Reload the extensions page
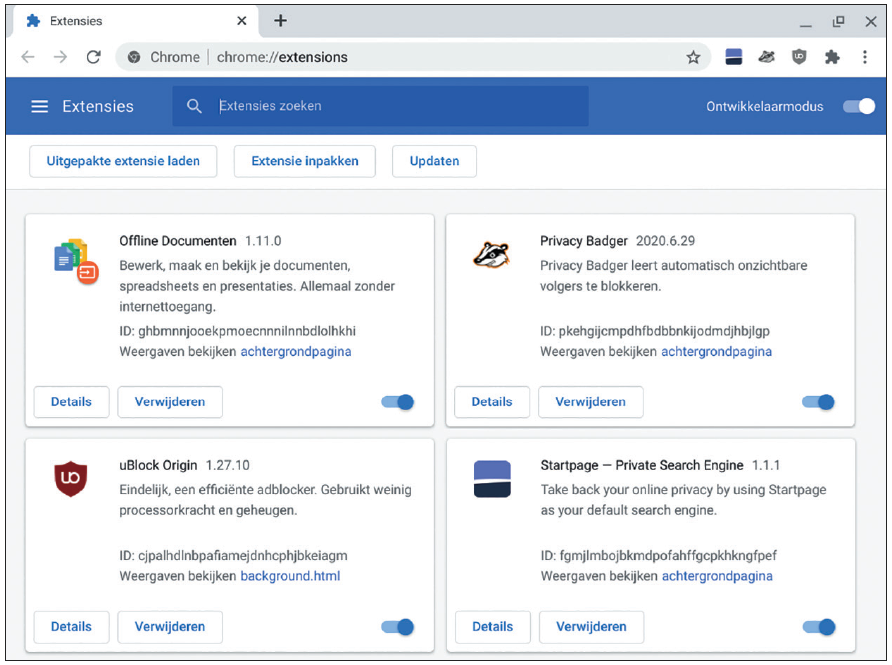Image resolution: width=892 pixels, height=665 pixels. (94, 57)
